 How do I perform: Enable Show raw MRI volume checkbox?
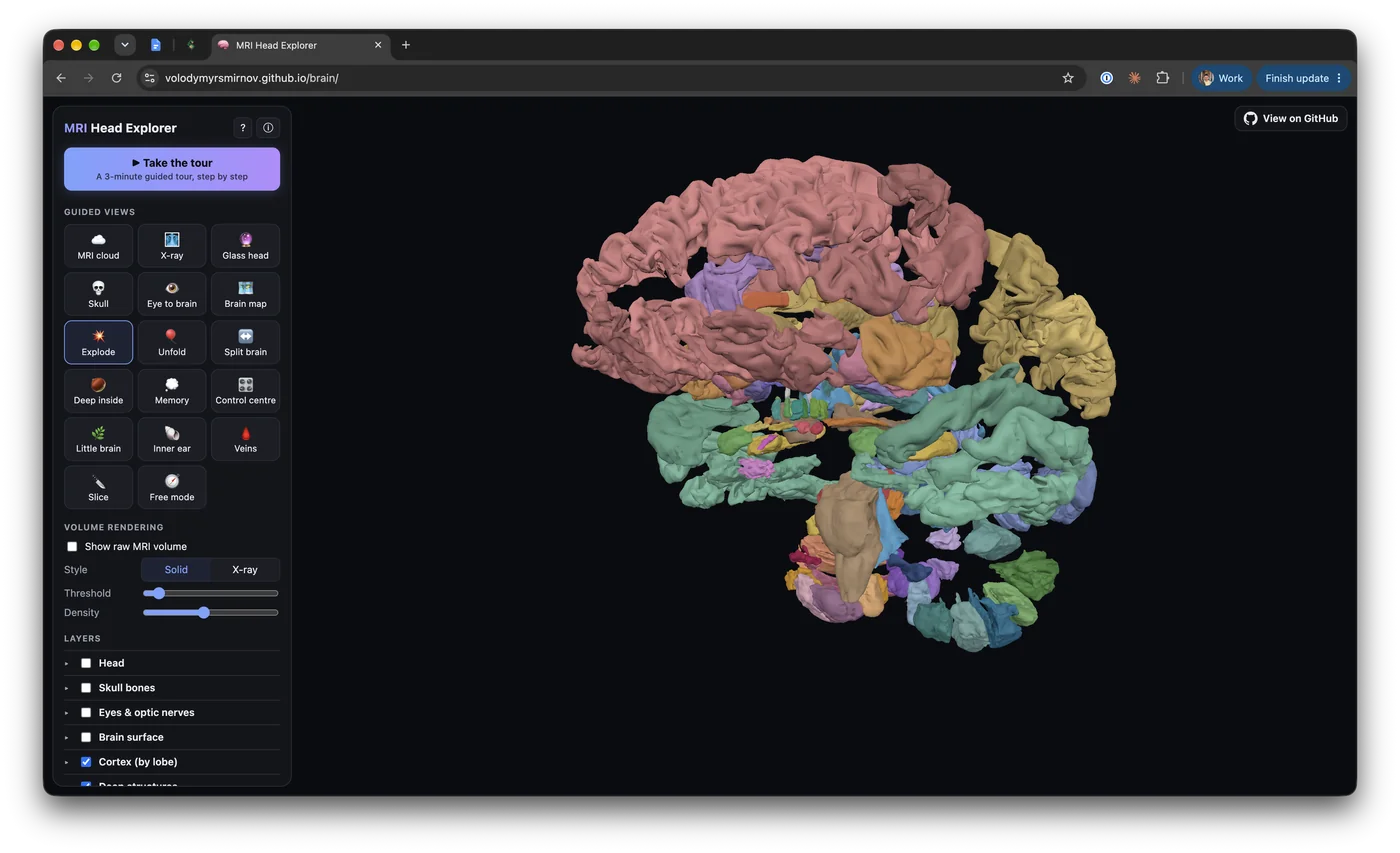pos(72,547)
